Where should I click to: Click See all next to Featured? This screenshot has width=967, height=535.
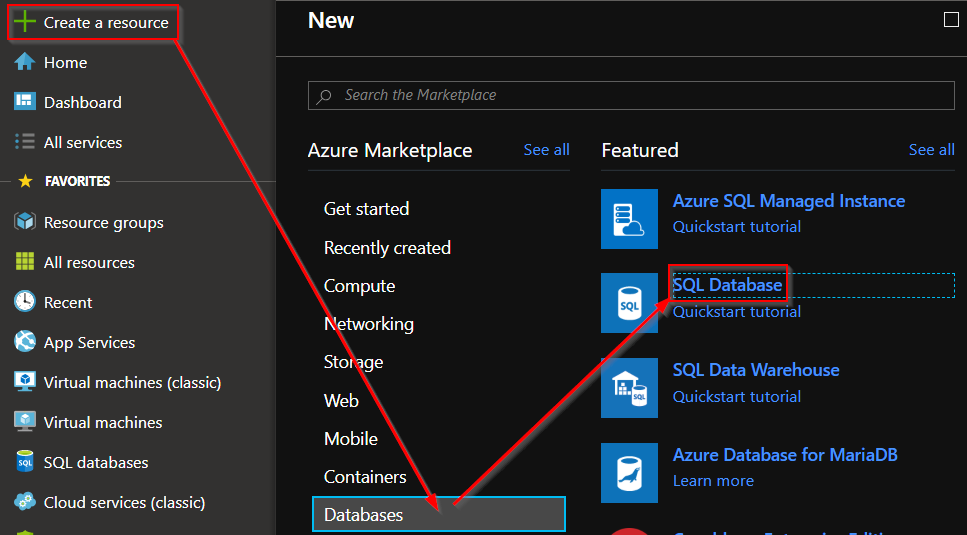932,150
